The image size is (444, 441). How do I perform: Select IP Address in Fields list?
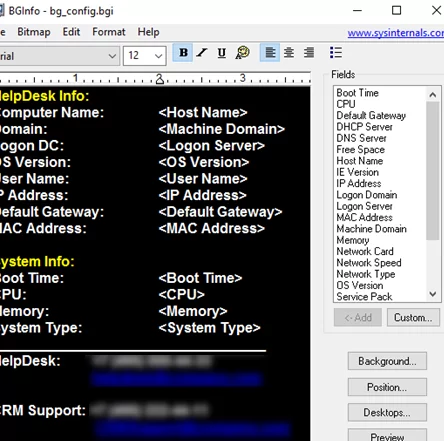(359, 183)
